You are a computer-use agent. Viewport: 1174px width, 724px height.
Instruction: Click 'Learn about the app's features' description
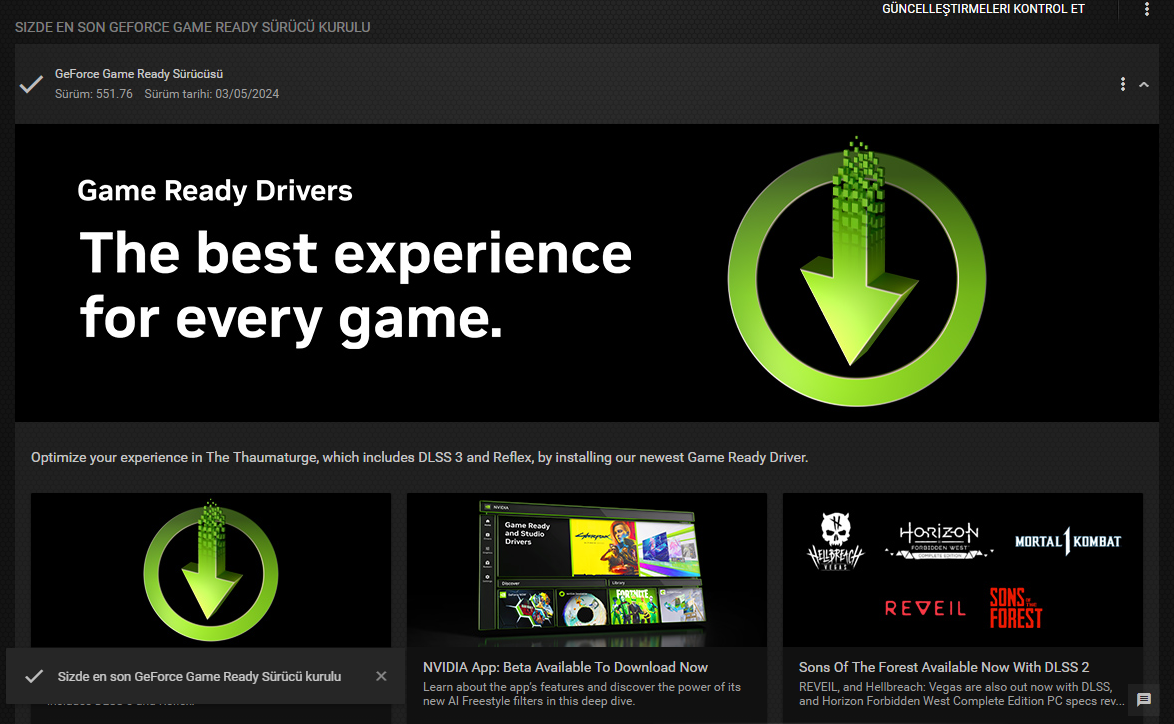(x=582, y=694)
